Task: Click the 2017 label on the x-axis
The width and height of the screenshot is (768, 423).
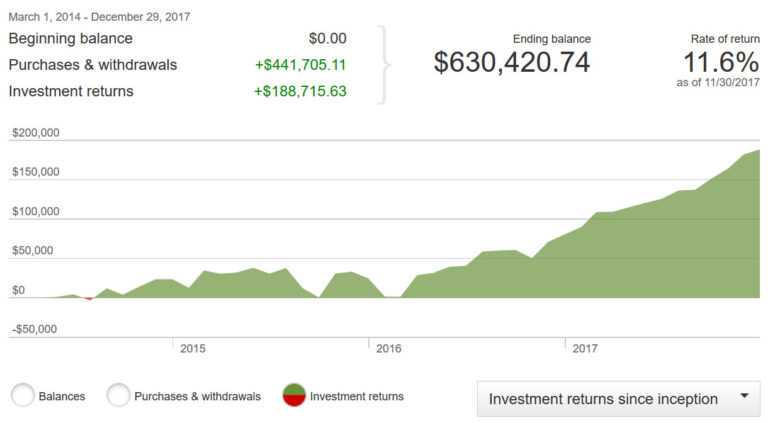Action: click(584, 349)
